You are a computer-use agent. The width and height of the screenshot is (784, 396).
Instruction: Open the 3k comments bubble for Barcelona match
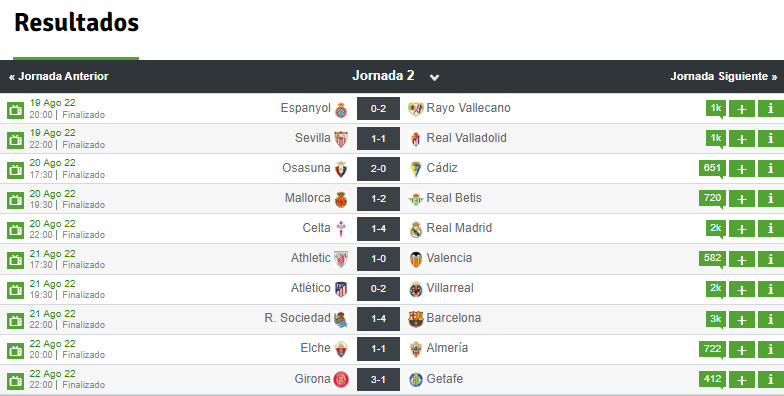click(716, 319)
